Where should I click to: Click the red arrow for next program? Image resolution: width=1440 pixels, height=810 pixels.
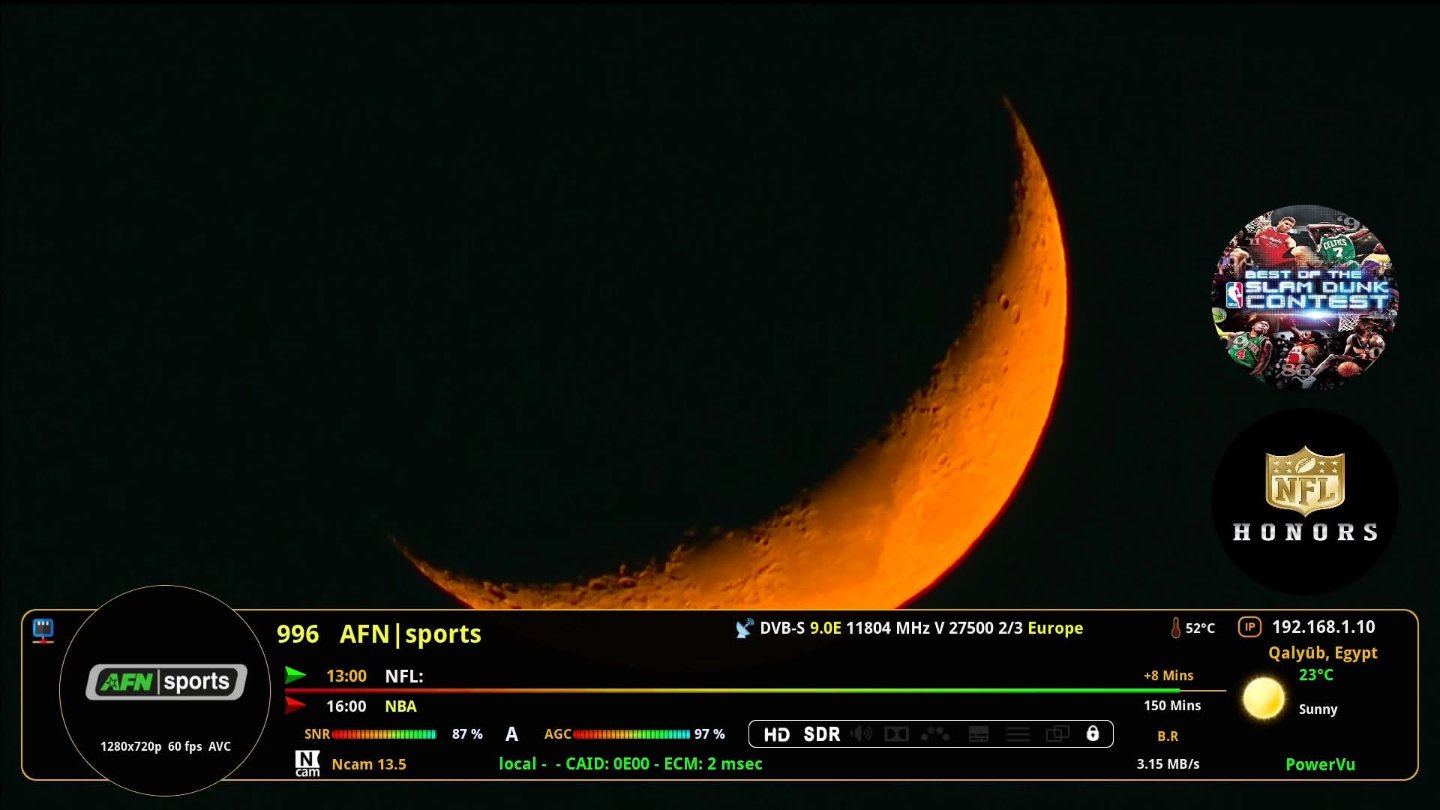(295, 705)
